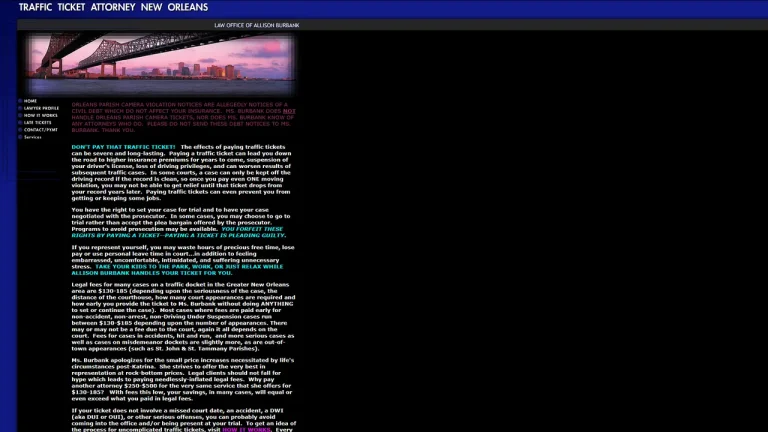Click the bullet icon beside CONTACT/PYMT
The width and height of the screenshot is (768, 432).
pos(20,130)
